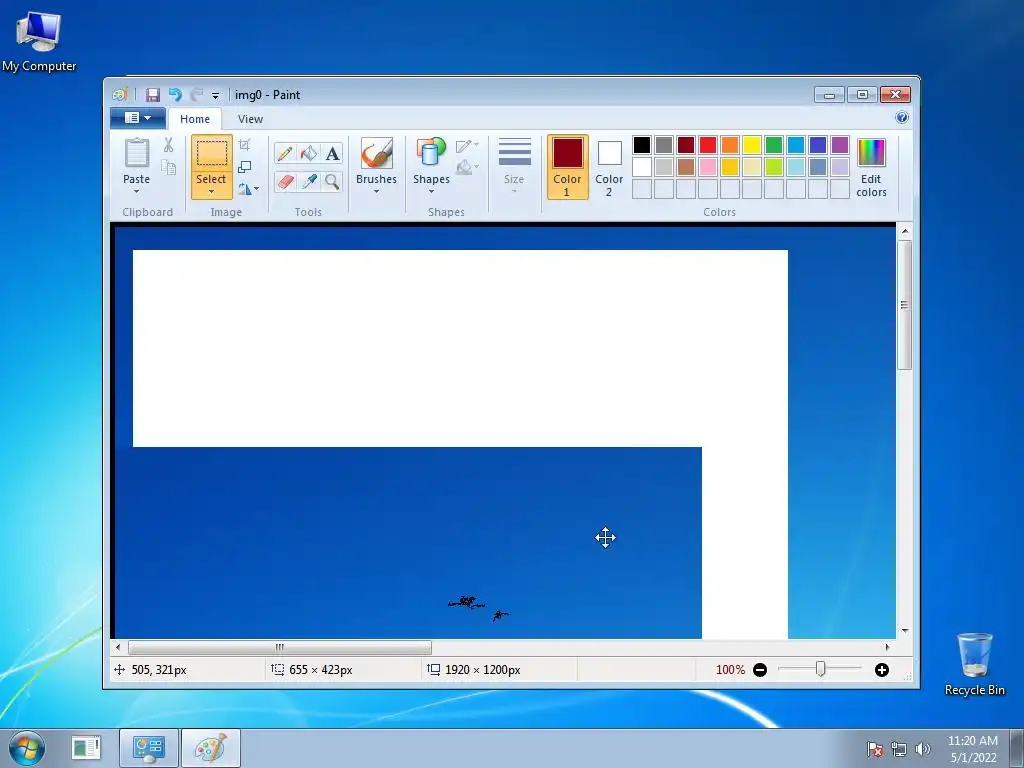Click the zoom in plus button

(882, 670)
